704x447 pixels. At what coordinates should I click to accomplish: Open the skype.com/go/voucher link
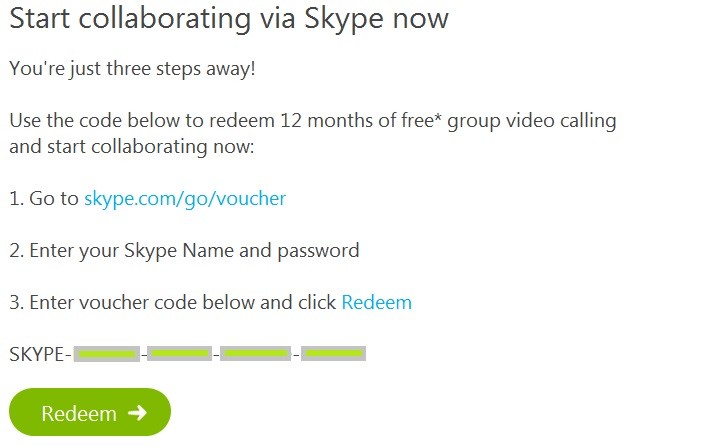(185, 199)
